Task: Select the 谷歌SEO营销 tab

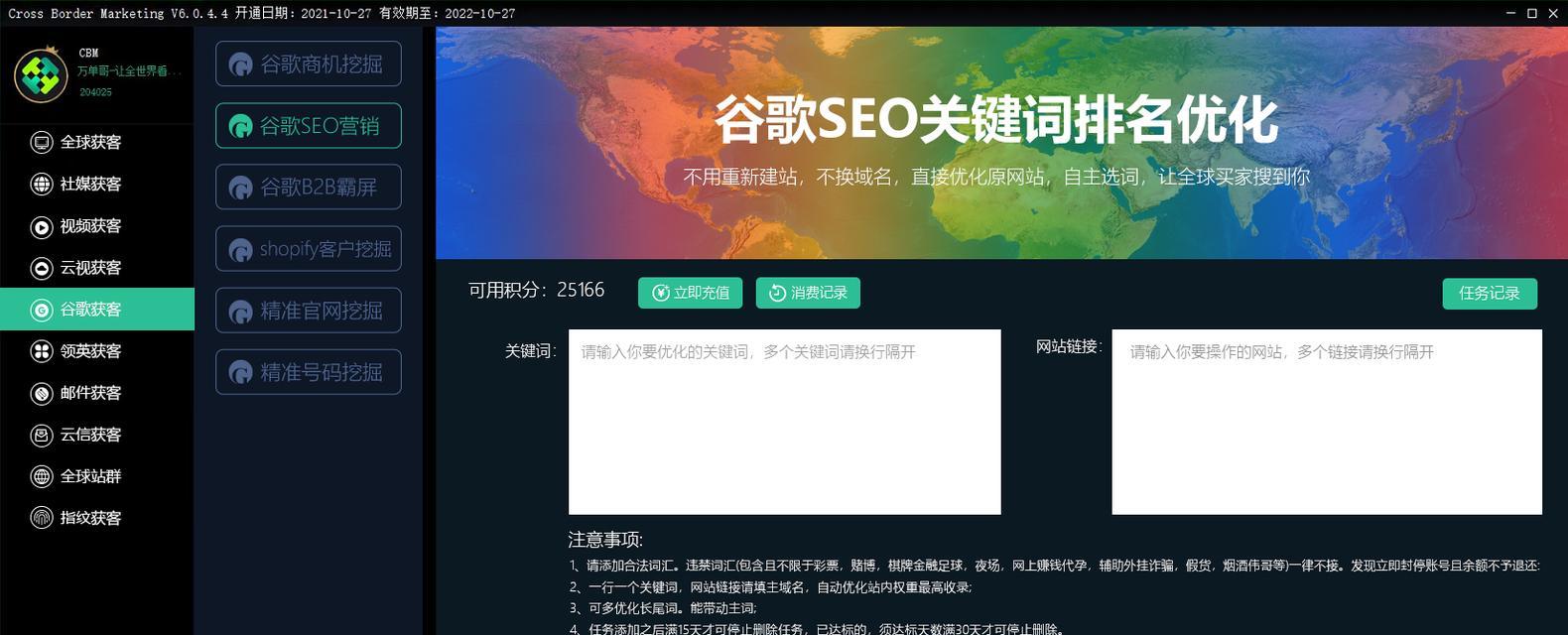Action: (309, 126)
